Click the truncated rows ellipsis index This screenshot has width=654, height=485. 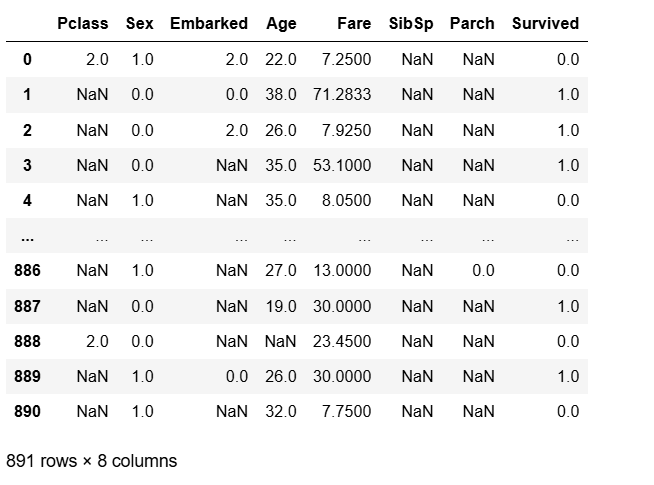pos(27,239)
